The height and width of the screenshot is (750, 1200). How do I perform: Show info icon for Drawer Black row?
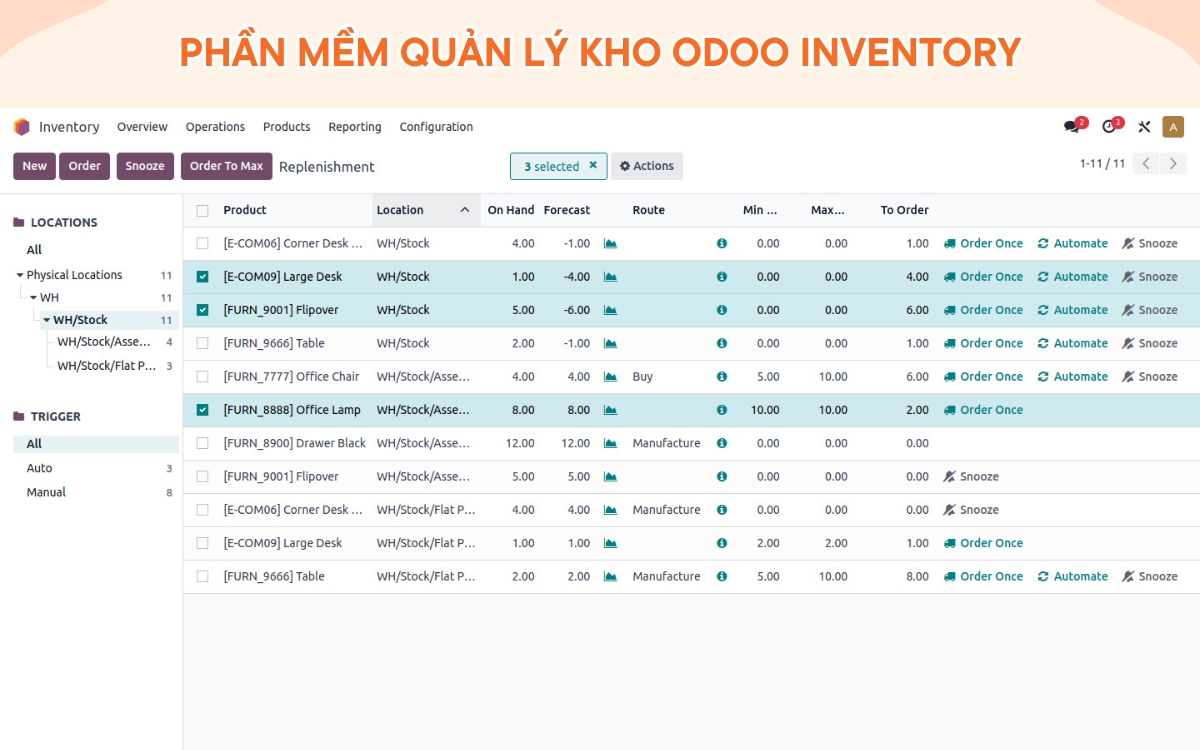(722, 443)
